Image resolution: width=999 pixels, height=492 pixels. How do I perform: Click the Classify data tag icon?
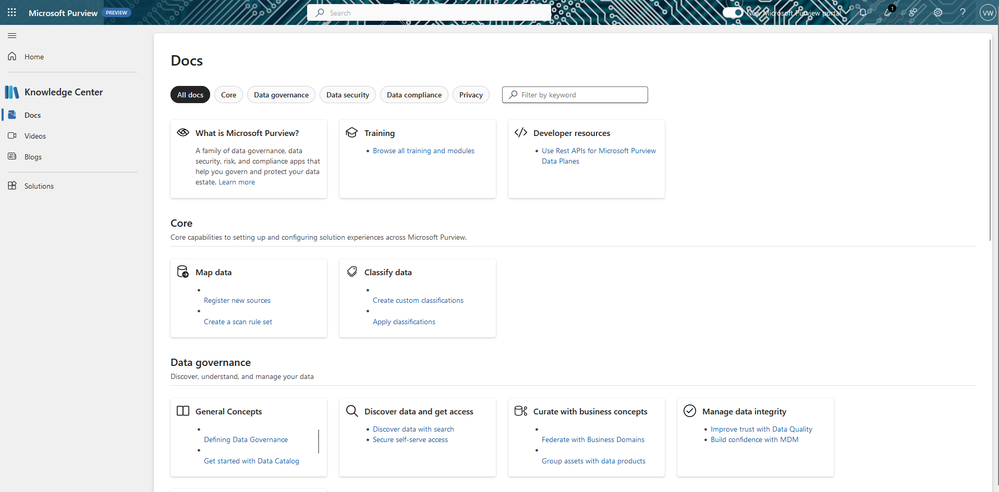pos(352,271)
